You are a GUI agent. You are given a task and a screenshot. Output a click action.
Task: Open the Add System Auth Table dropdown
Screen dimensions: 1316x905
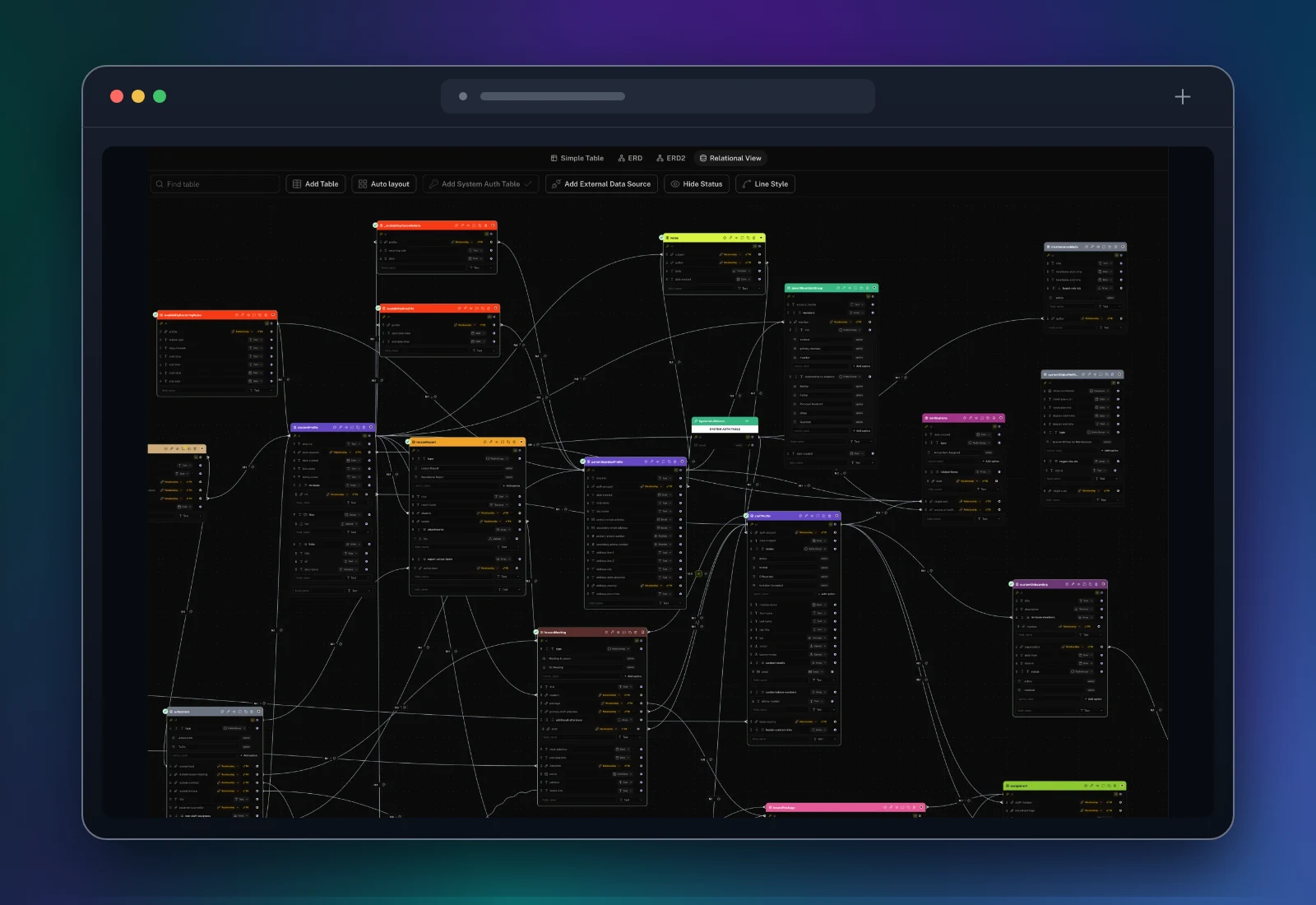pyautogui.click(x=481, y=184)
